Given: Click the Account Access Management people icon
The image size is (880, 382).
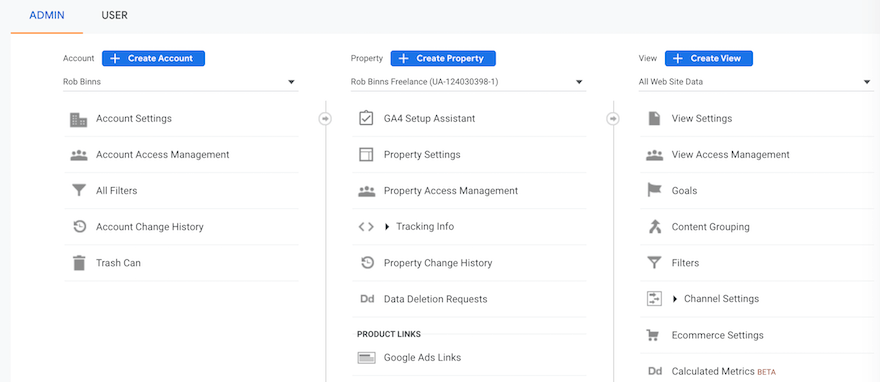Looking at the screenshot, I should pyautogui.click(x=79, y=155).
